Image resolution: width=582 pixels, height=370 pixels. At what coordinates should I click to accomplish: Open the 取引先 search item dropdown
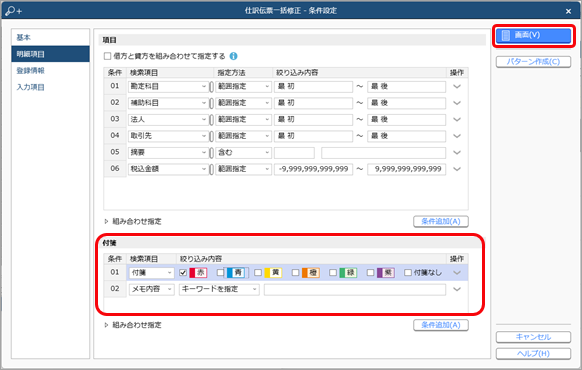click(168, 136)
